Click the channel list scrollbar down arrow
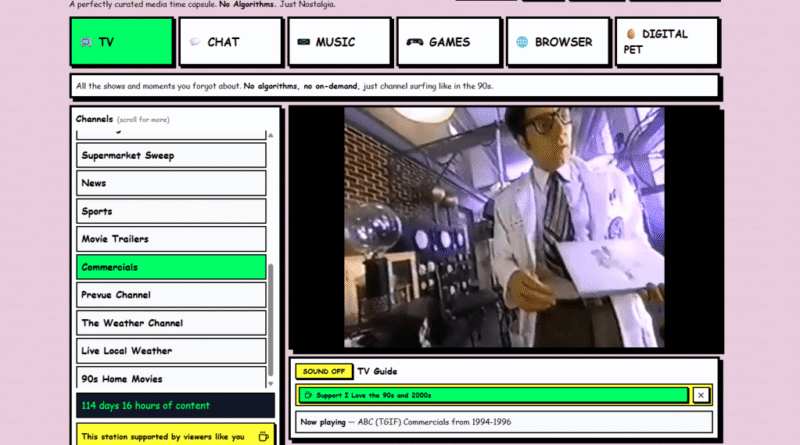This screenshot has height=445, width=800. 271,384
